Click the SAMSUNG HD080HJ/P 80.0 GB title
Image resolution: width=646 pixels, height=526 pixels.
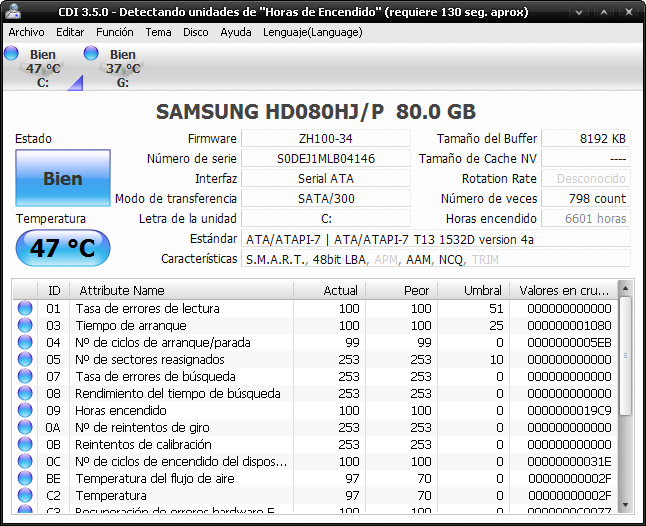point(316,112)
